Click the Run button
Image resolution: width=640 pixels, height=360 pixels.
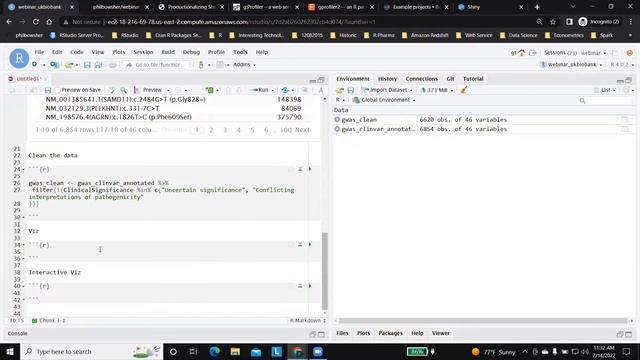pos(260,90)
